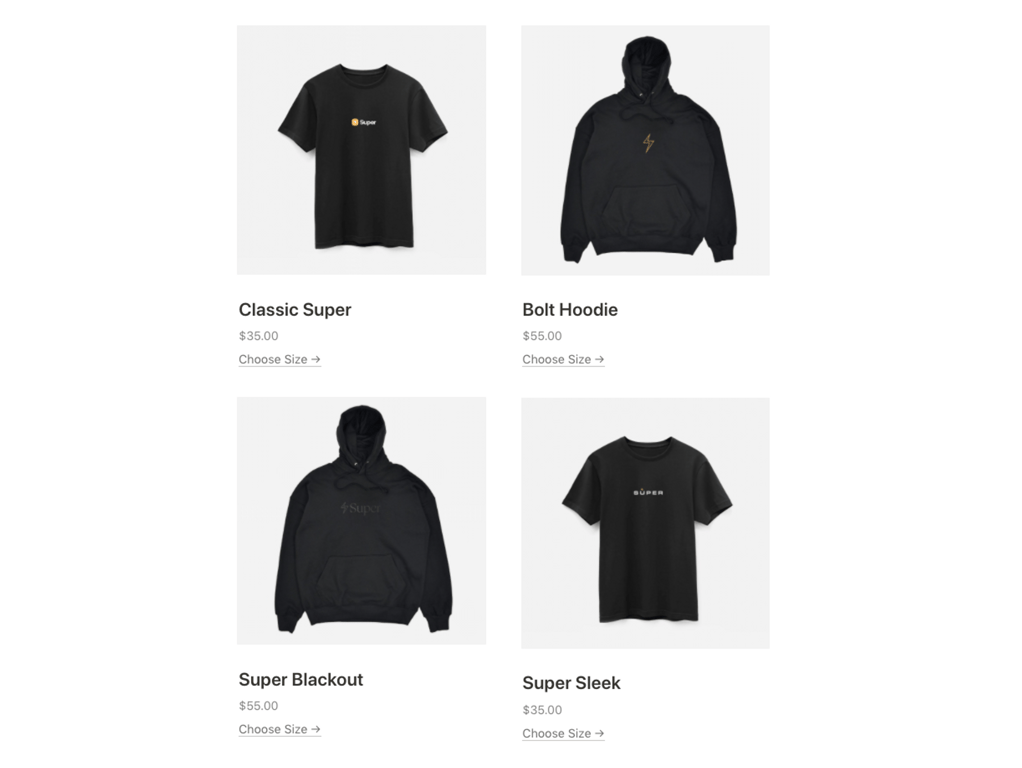The height and width of the screenshot is (768, 1022).
Task: Open the Classic Super t-shirt image
Action: (x=361, y=150)
